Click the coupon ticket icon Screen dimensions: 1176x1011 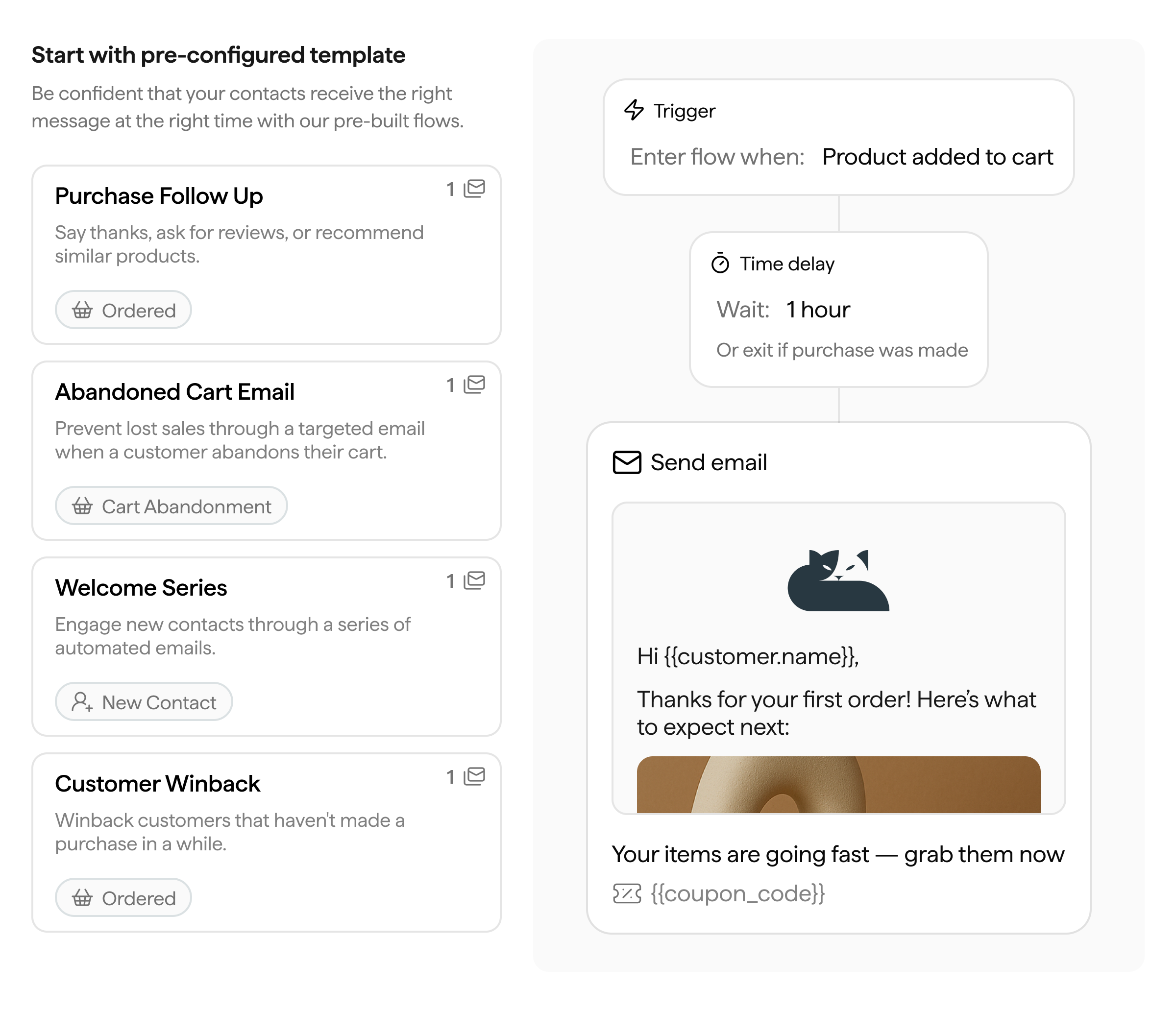pyautogui.click(x=627, y=893)
